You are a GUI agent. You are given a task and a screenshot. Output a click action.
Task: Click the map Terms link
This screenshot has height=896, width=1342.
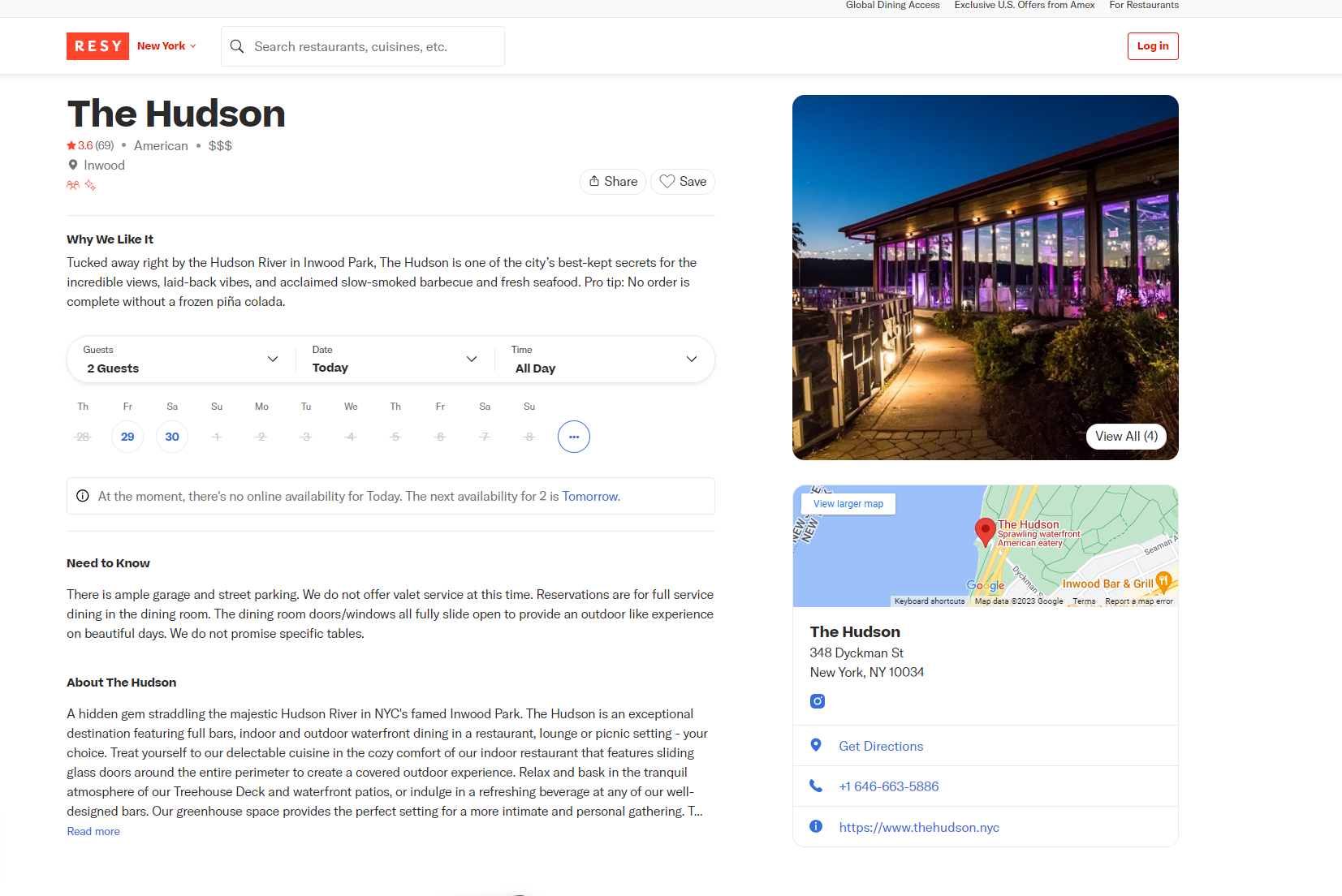(1084, 601)
